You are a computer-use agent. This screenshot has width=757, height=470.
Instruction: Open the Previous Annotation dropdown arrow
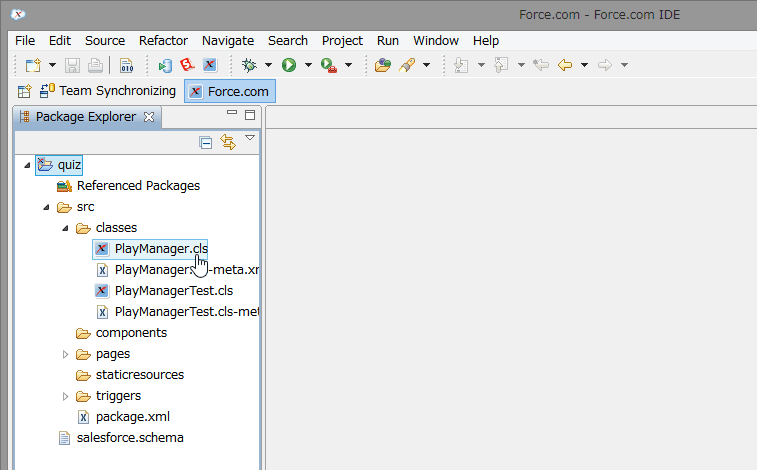(521, 65)
